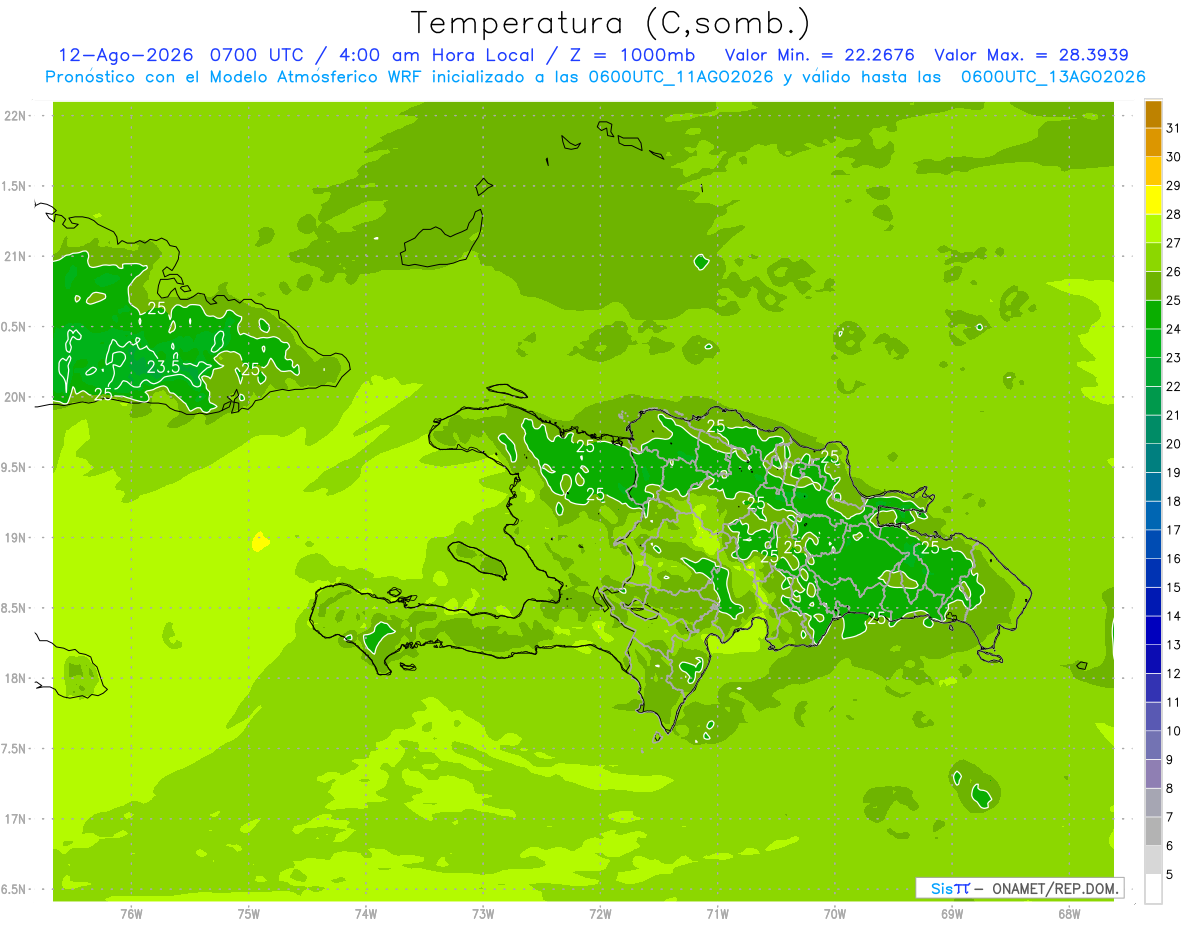Pick the lime swatch between 27 and 28
1200x927 pixels.
(1153, 229)
